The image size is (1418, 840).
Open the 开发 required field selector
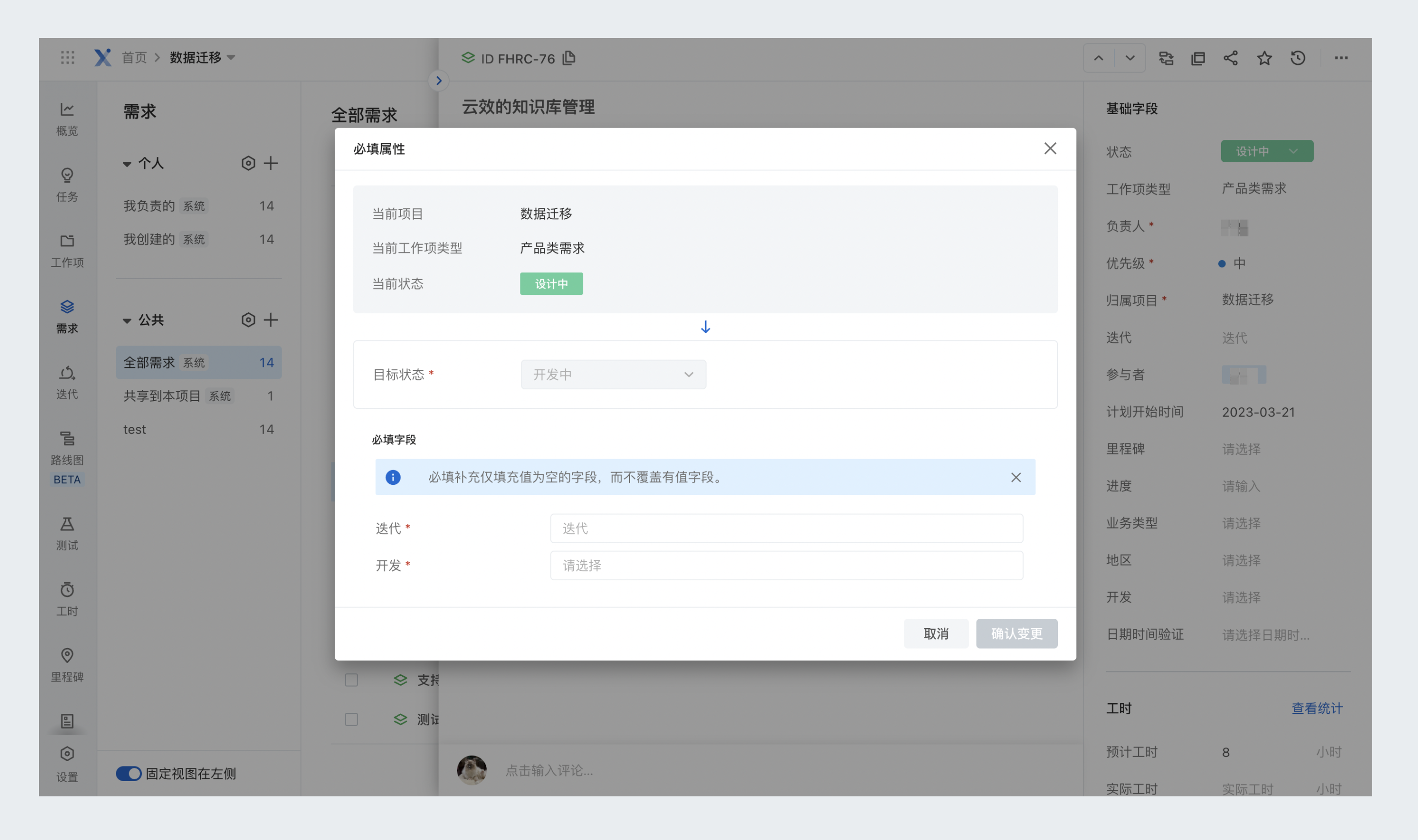786,565
